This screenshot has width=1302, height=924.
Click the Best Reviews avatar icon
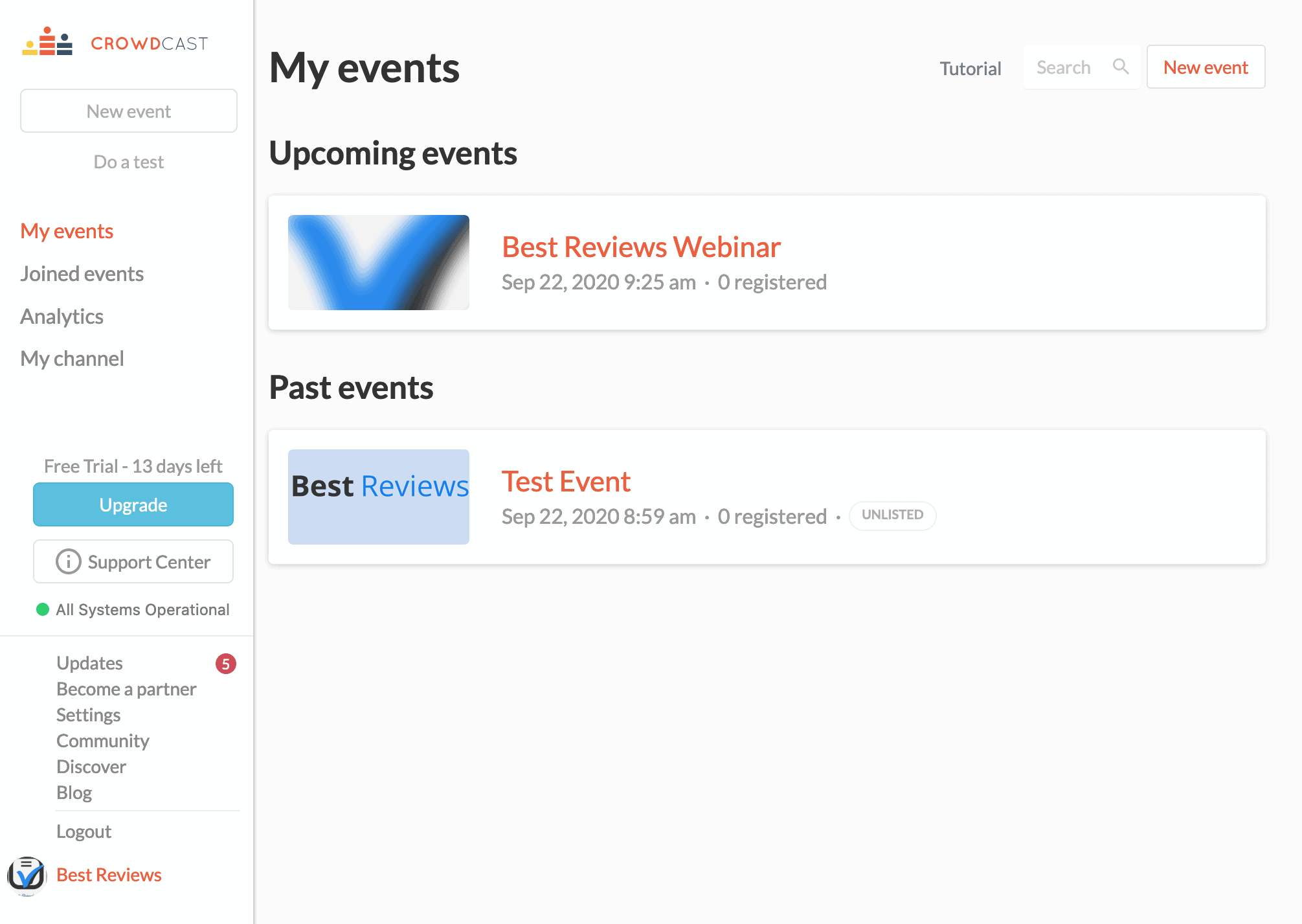(x=28, y=875)
